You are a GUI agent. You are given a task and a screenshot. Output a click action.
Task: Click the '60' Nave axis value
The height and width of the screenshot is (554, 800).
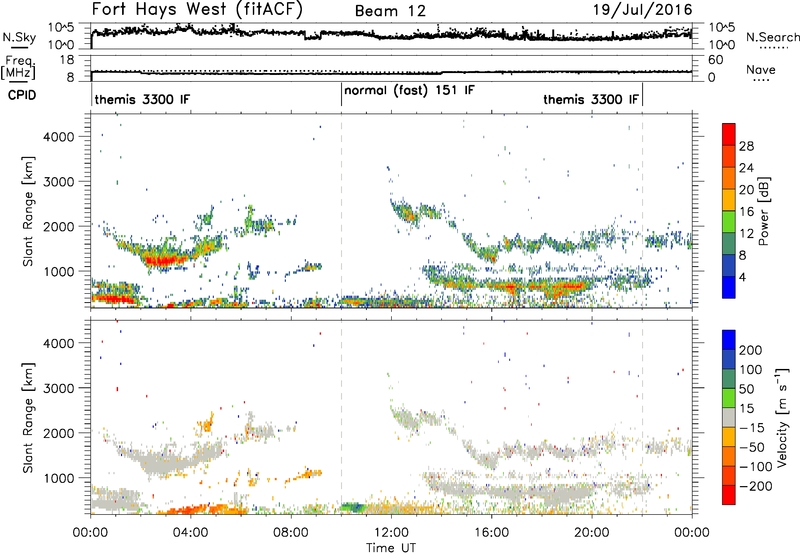(716, 60)
